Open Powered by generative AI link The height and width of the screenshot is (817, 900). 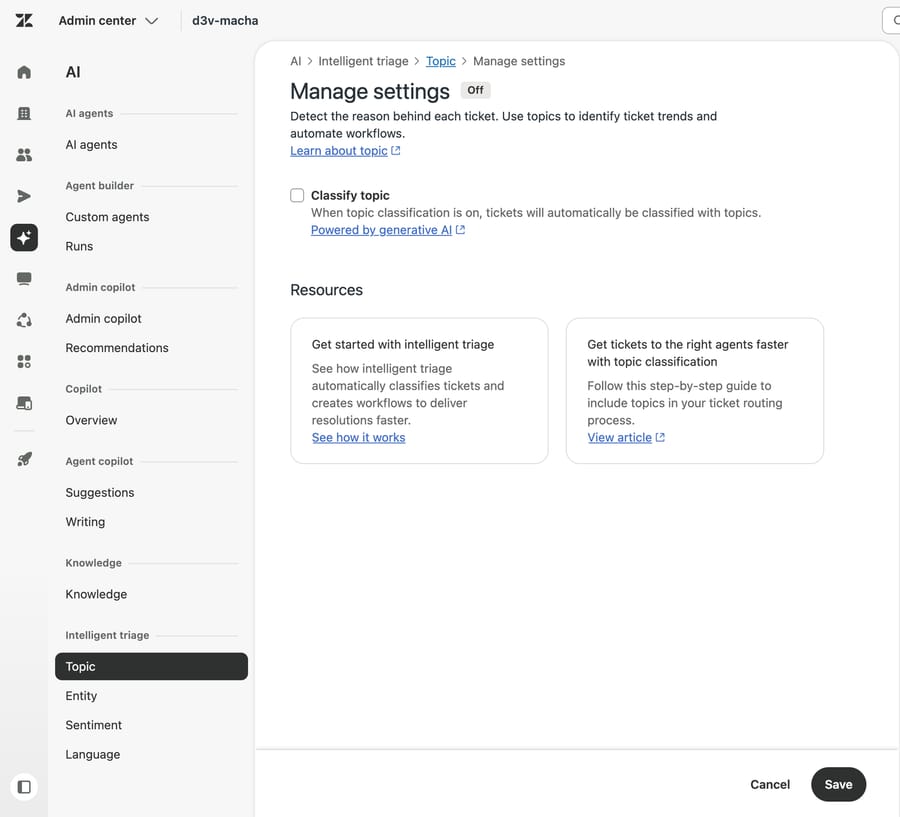coord(381,230)
